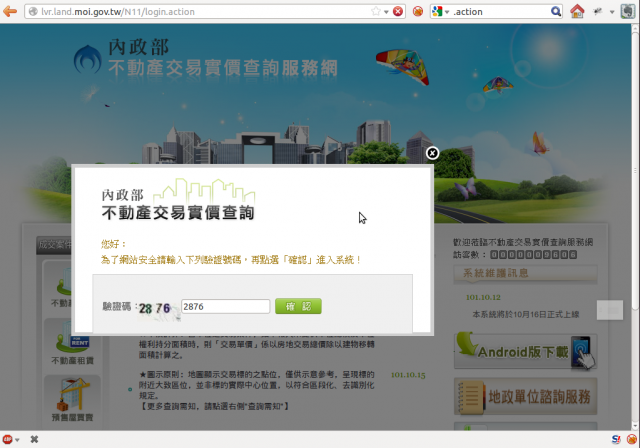640x448 pixels.
Task: Open 不動產租賃 rental sidebar icon
Action: coord(73,343)
